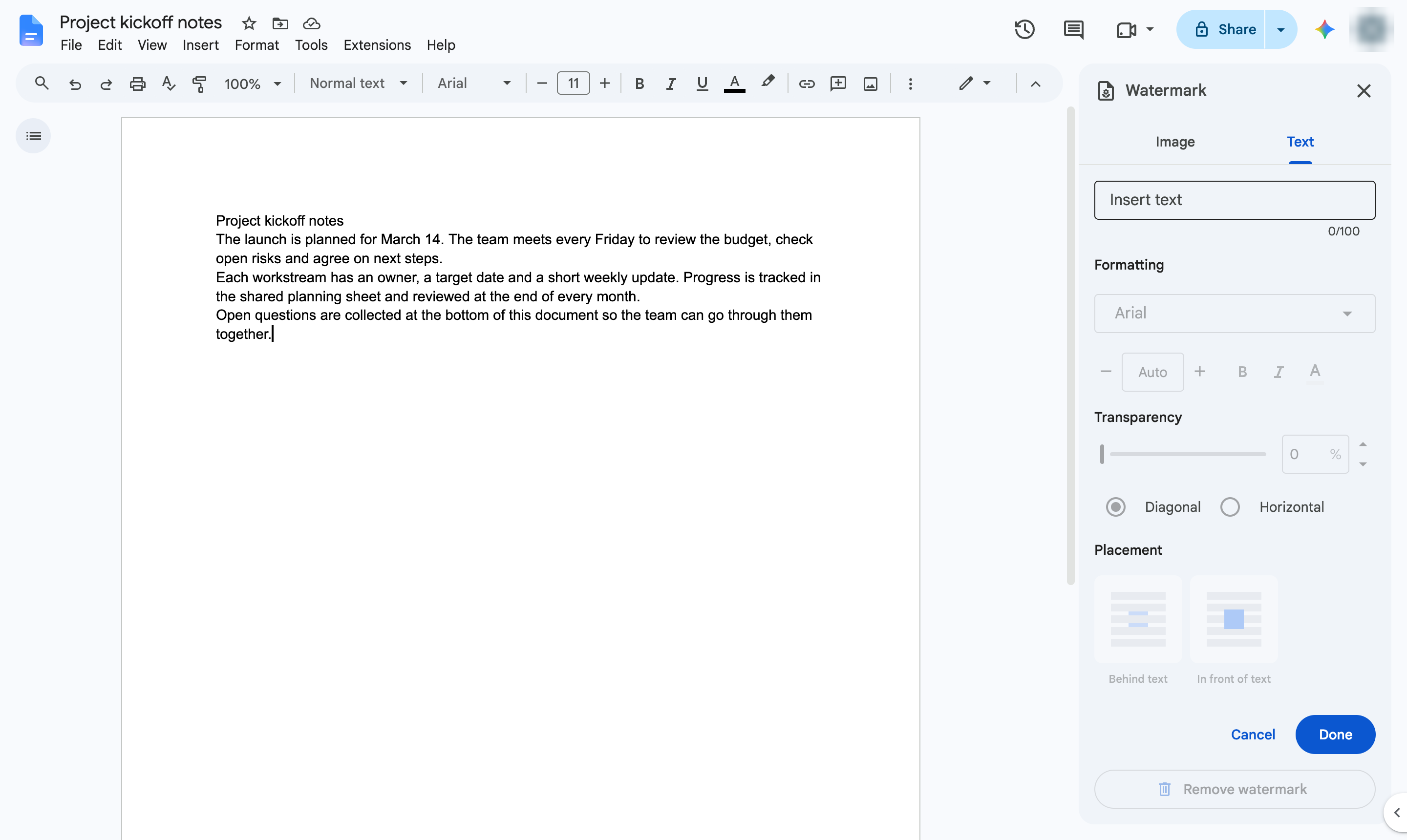This screenshot has width=1407, height=840.
Task: Add a comment from the toolbar
Action: (x=838, y=84)
